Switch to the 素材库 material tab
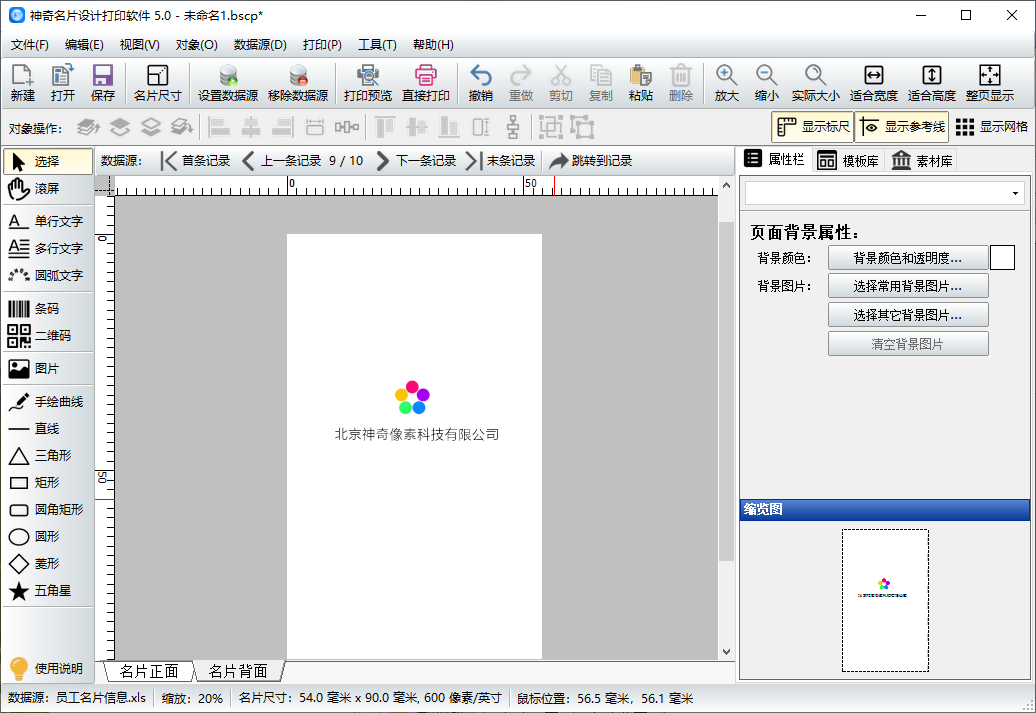 click(x=922, y=161)
